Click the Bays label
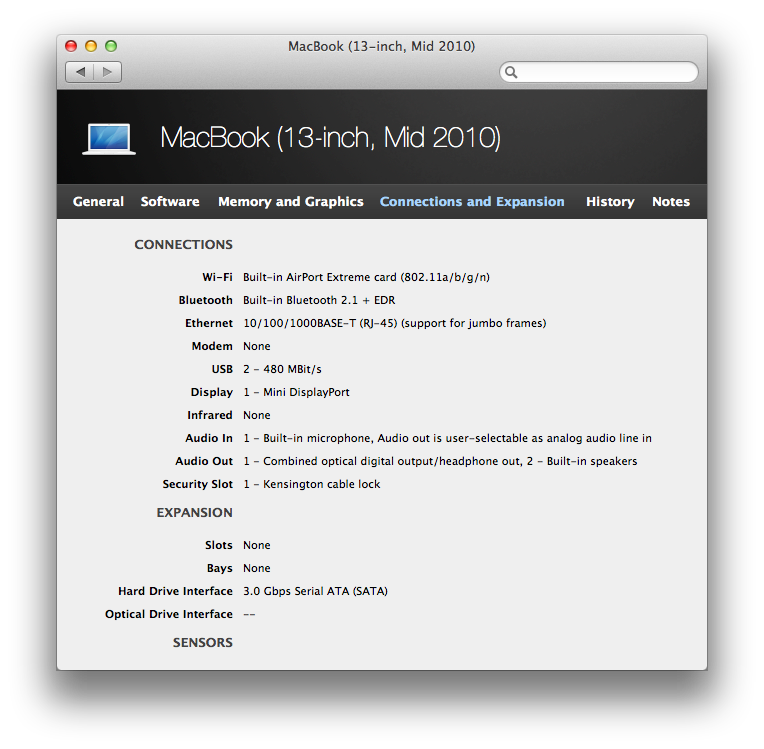 (220, 568)
